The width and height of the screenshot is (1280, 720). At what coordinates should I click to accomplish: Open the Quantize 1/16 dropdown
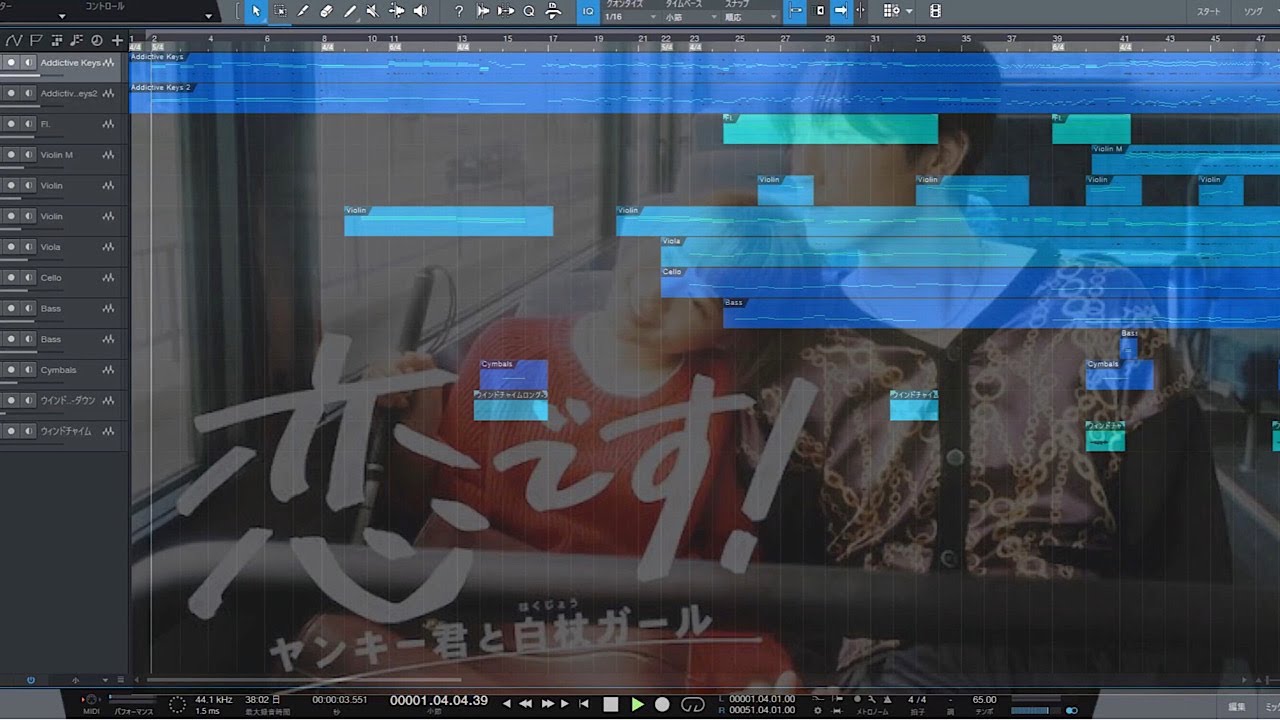click(x=630, y=17)
